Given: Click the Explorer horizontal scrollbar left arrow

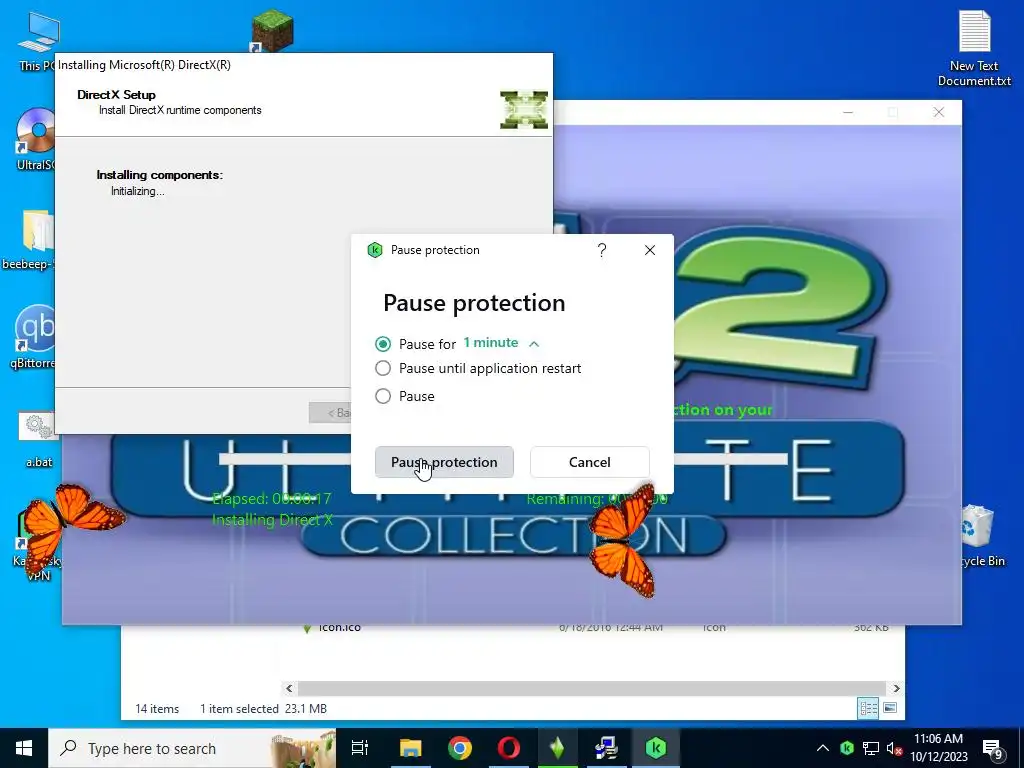Looking at the screenshot, I should coord(289,688).
